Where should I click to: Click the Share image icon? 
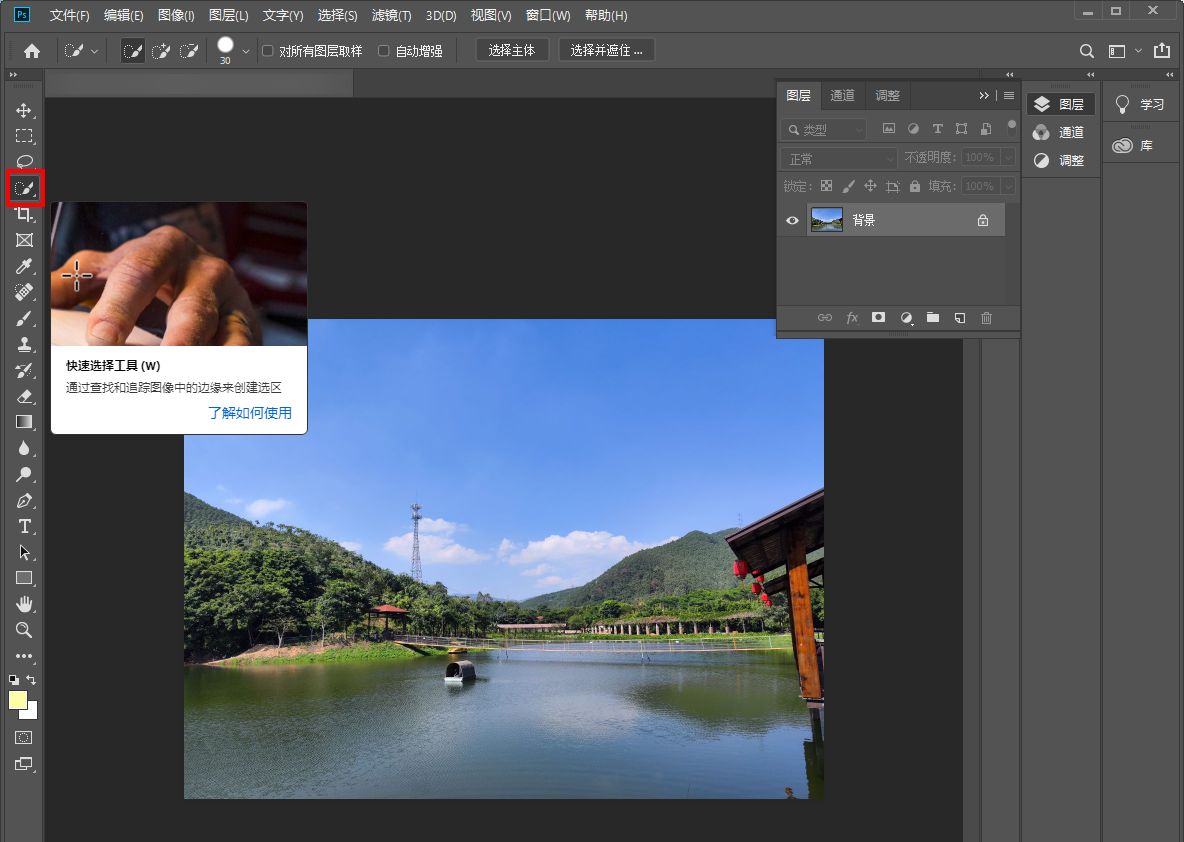pyautogui.click(x=1161, y=51)
